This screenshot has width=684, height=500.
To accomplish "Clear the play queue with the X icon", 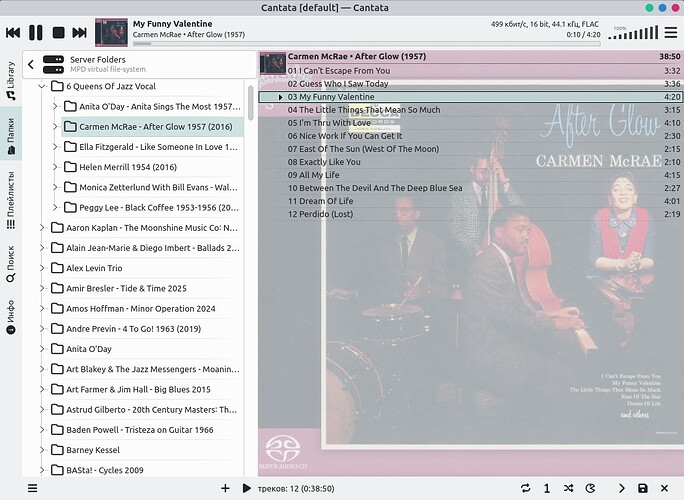I will click(664, 488).
